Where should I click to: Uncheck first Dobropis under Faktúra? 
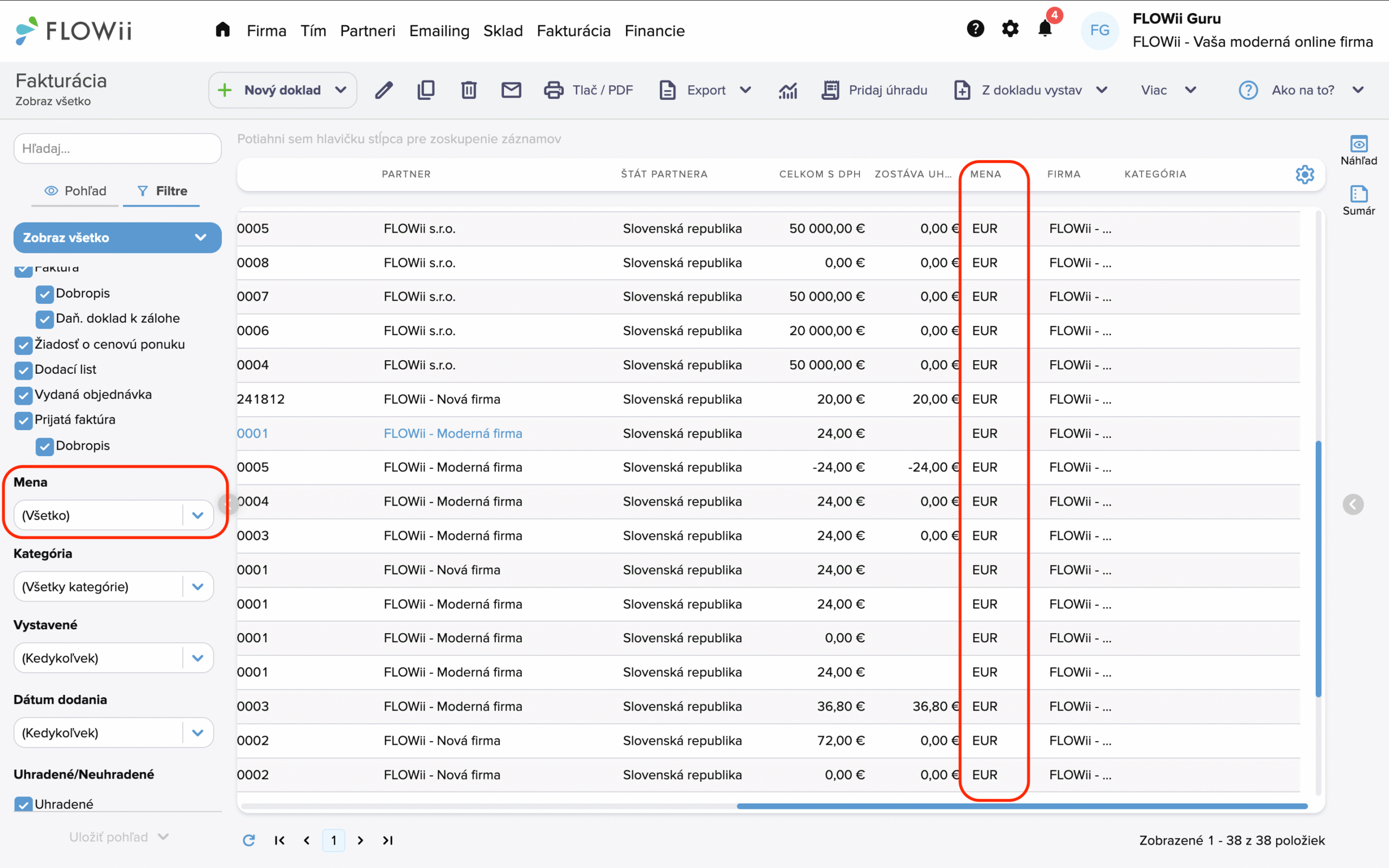44,294
